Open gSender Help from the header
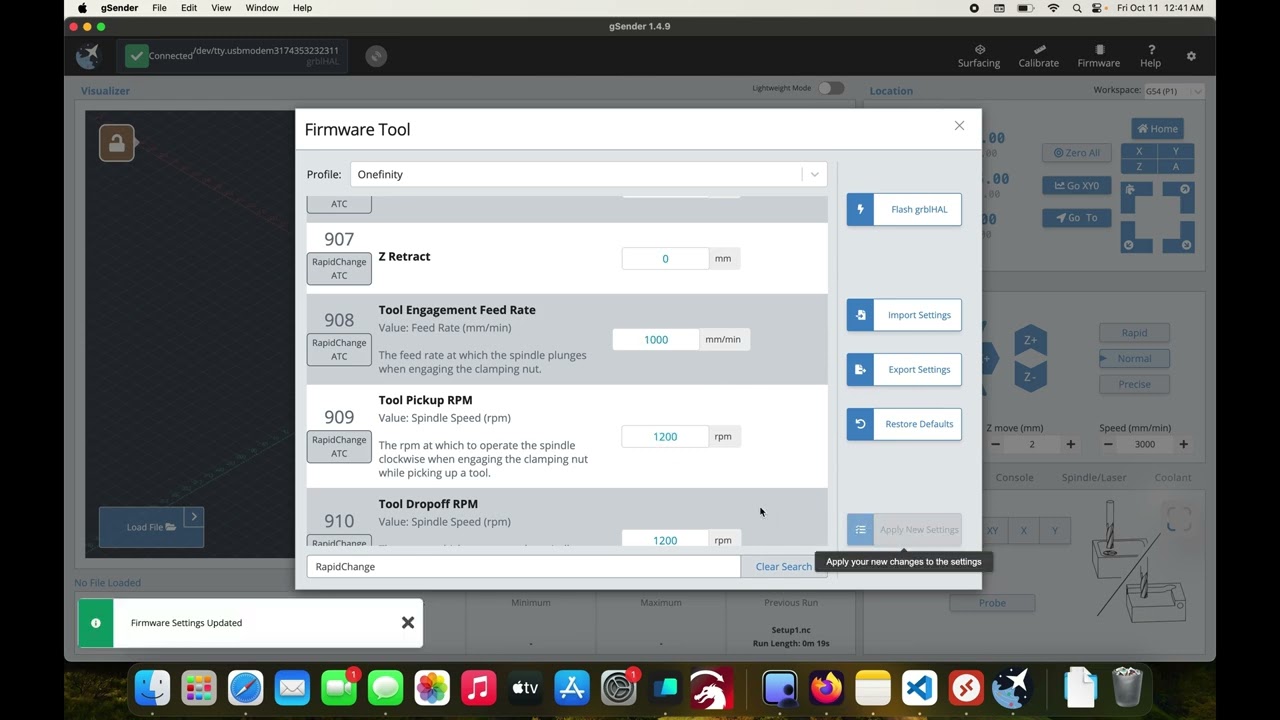1280x720 pixels. pos(1150,56)
